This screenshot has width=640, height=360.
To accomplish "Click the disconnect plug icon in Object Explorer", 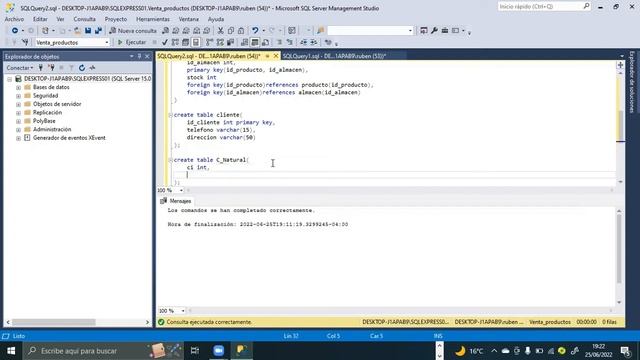I will coord(51,68).
